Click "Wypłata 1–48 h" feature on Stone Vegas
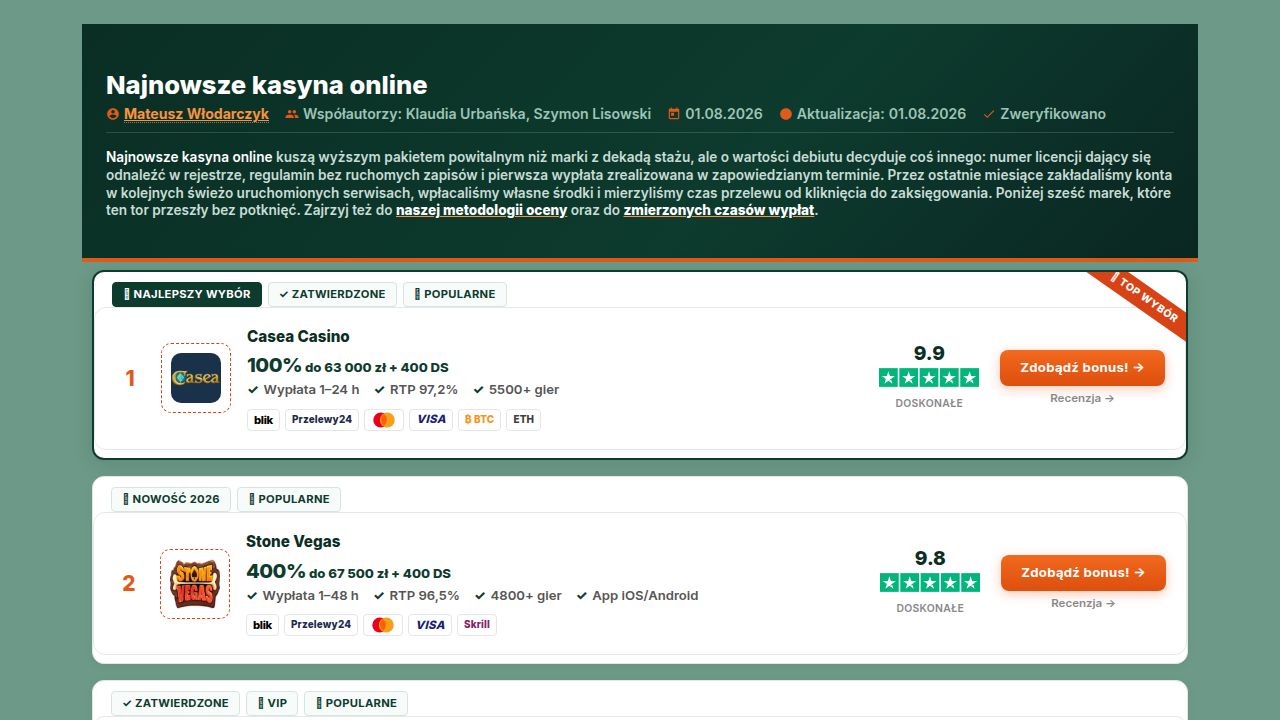Image resolution: width=1280 pixels, height=720 pixels. click(x=302, y=595)
